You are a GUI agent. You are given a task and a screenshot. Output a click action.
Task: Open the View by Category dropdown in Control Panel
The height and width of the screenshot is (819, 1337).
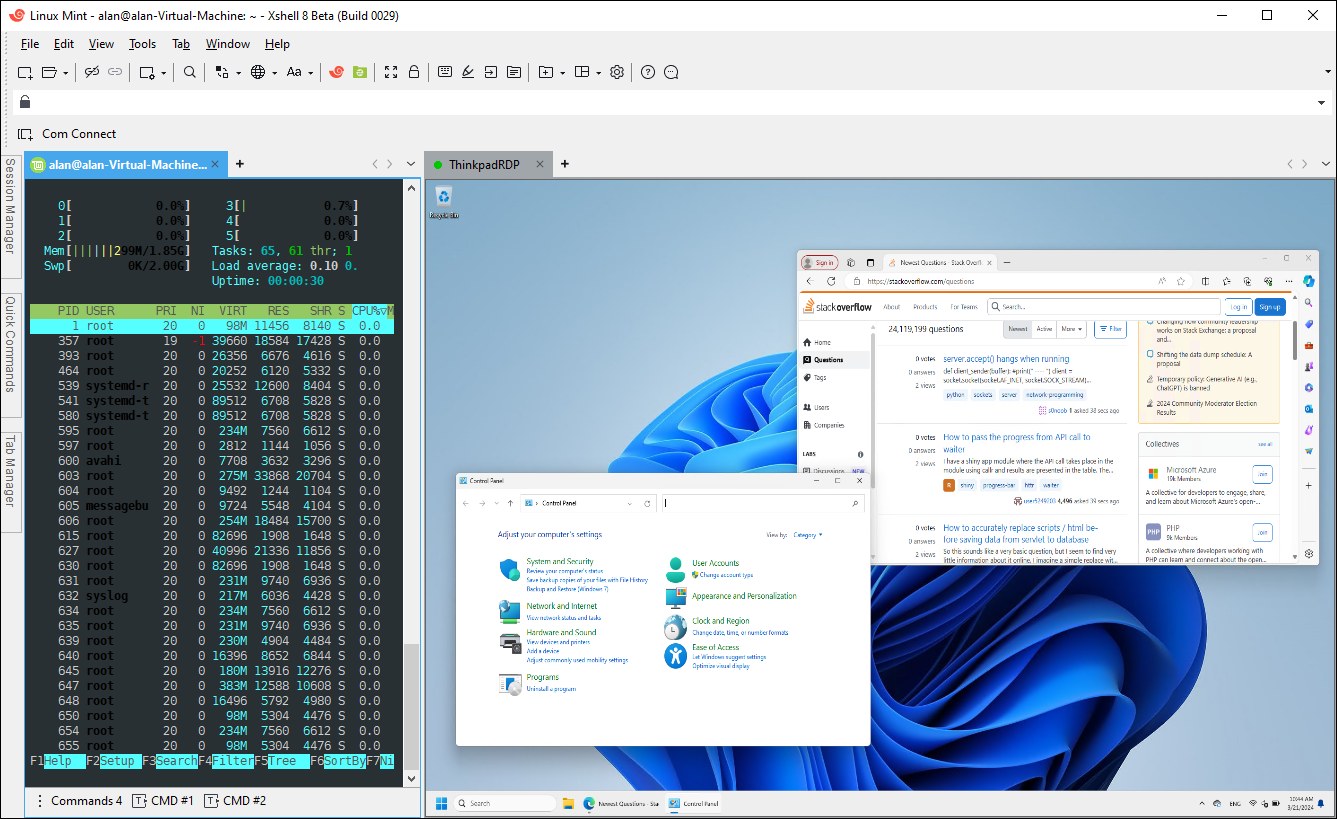pos(808,535)
